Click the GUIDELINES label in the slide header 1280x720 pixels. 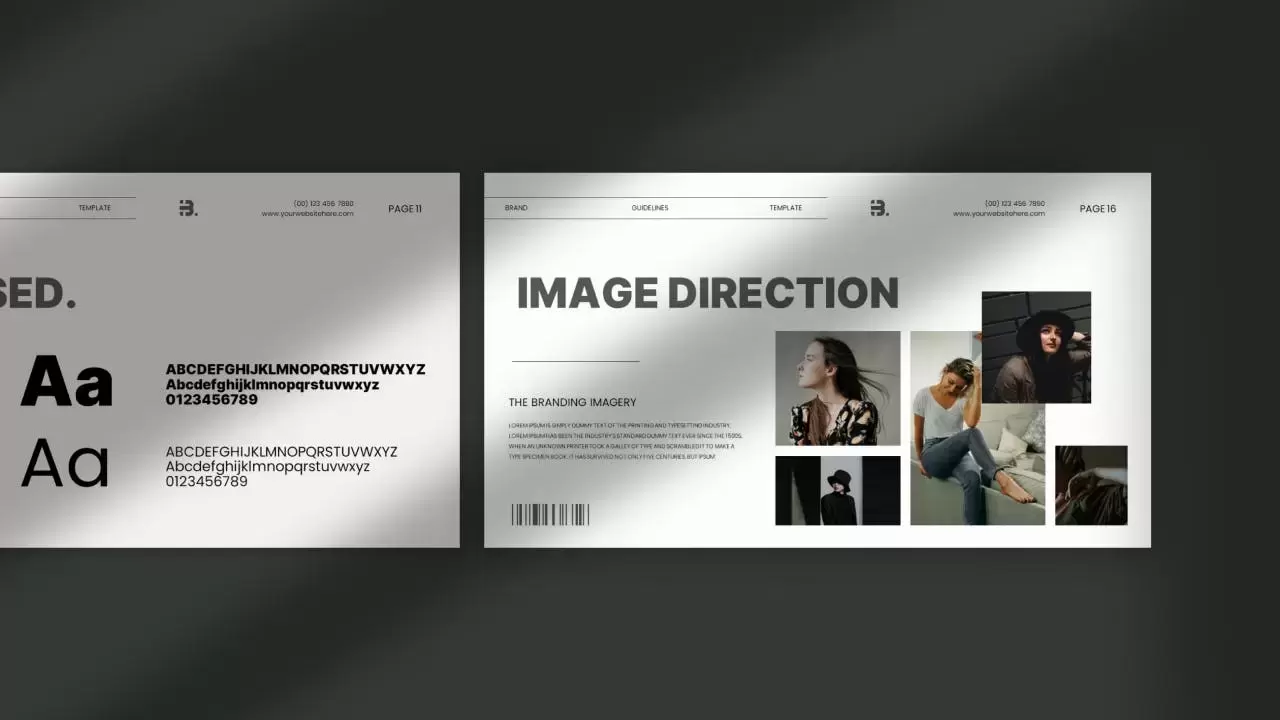click(650, 208)
